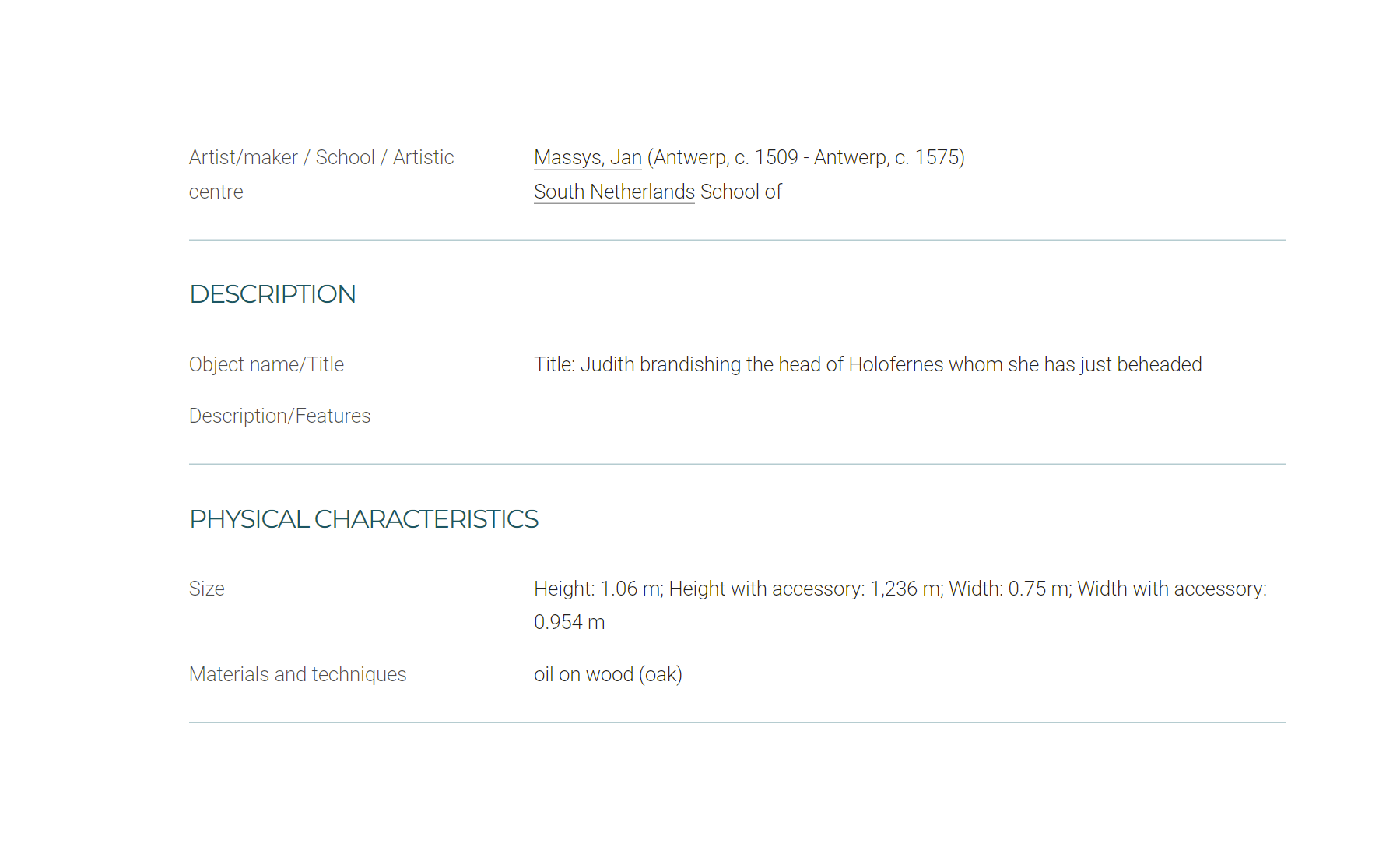Click the artist dates text mentioning c. 1509
1400x847 pixels.
[x=806, y=157]
